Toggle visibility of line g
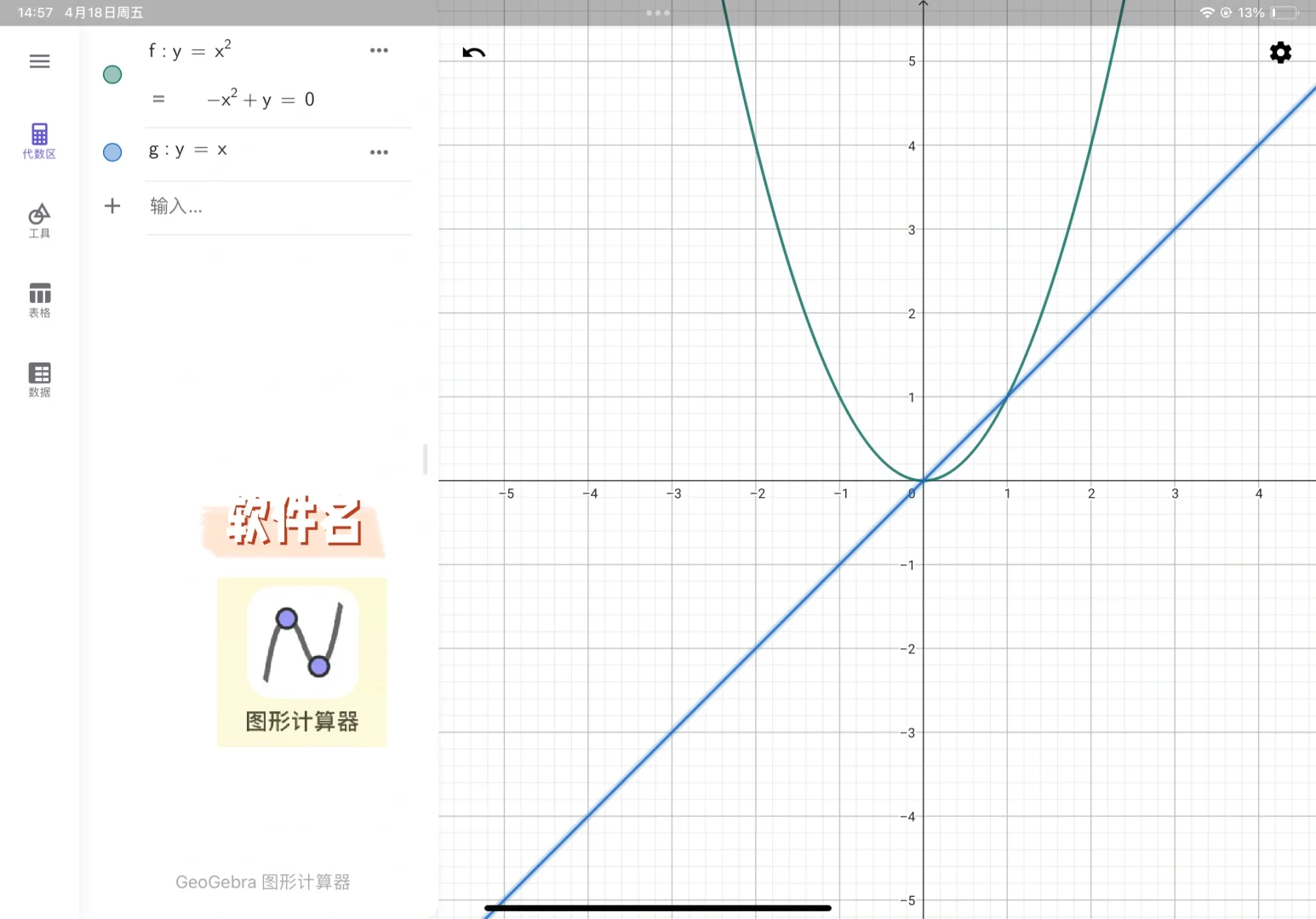The height and width of the screenshot is (919, 1316). point(112,152)
